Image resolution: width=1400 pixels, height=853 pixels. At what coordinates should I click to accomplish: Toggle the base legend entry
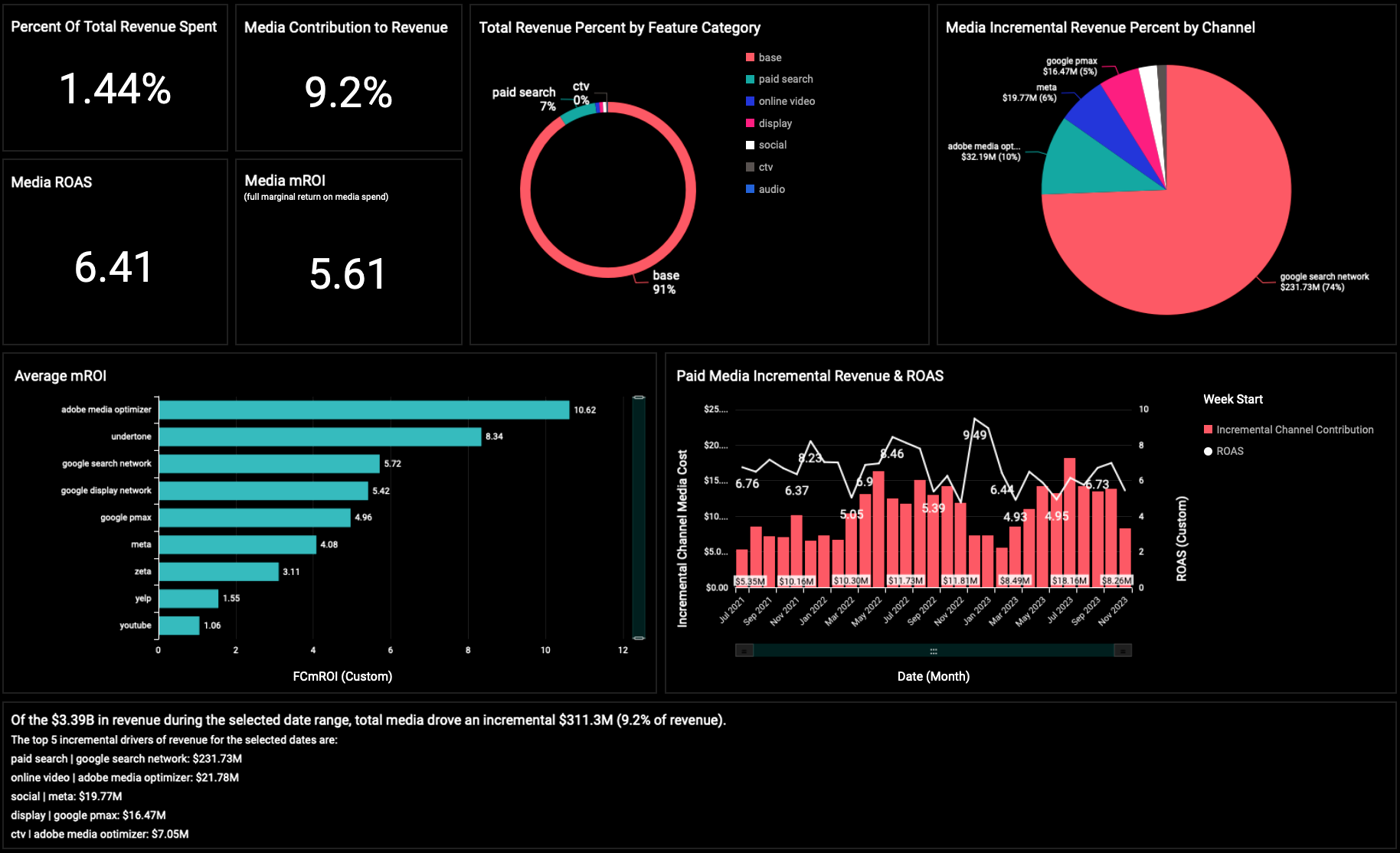click(764, 57)
